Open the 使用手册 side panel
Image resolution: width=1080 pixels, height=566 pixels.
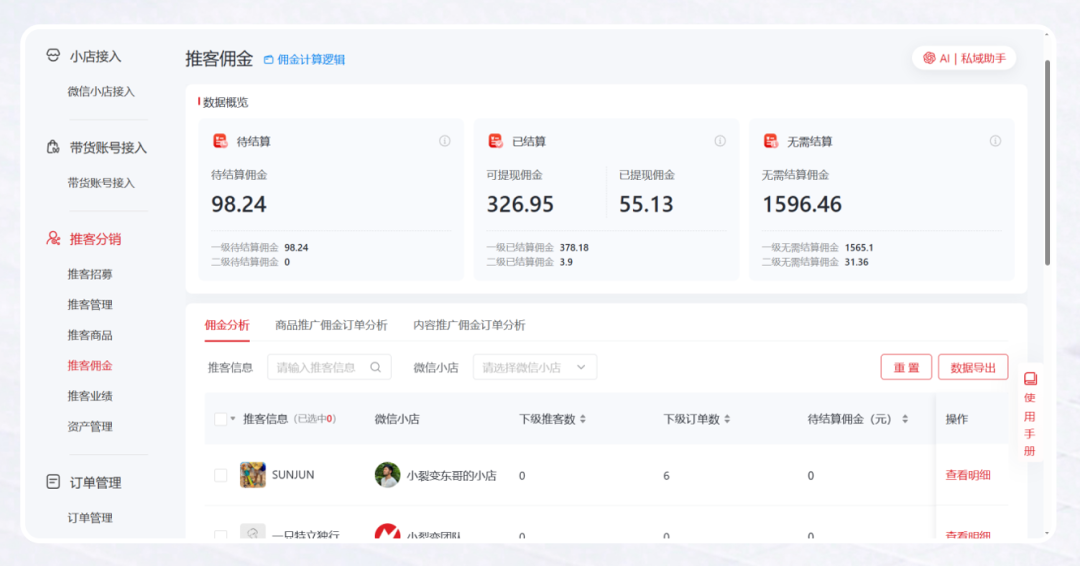[1030, 413]
